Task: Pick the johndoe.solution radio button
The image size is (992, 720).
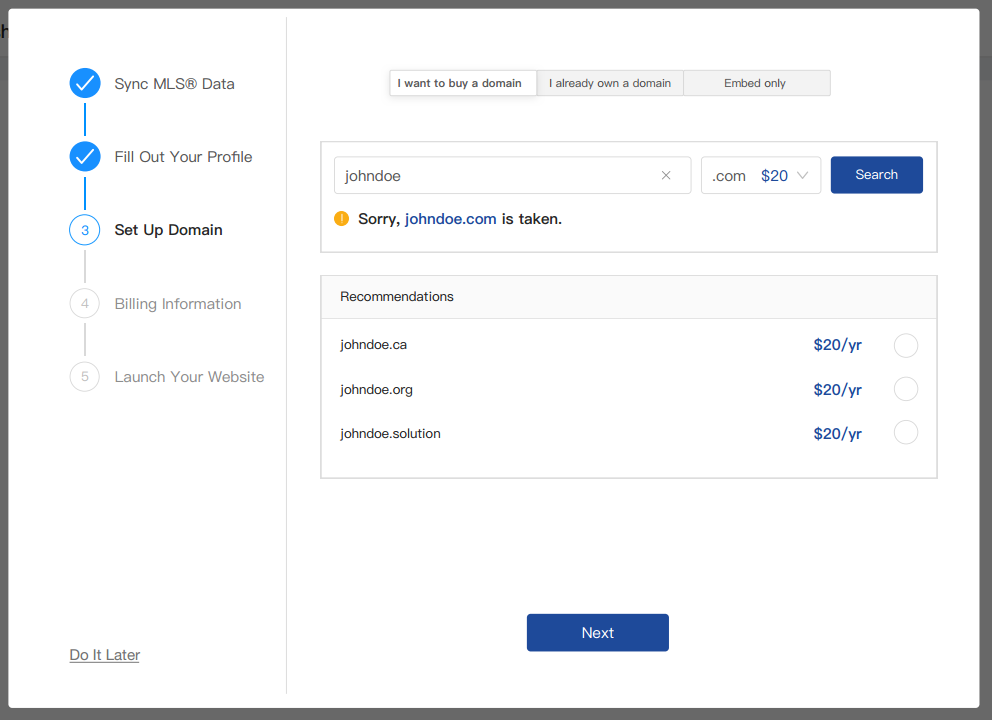Action: tap(905, 433)
